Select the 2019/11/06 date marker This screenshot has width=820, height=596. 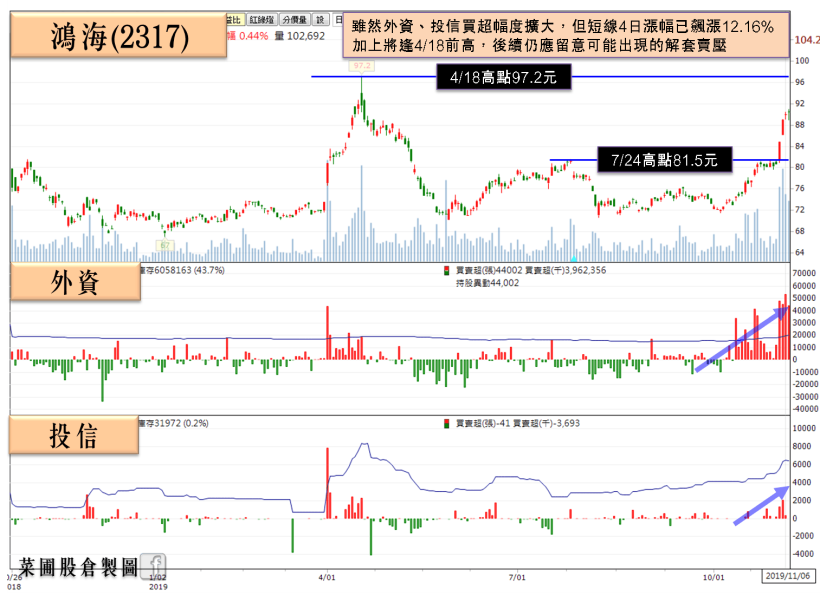(788, 576)
